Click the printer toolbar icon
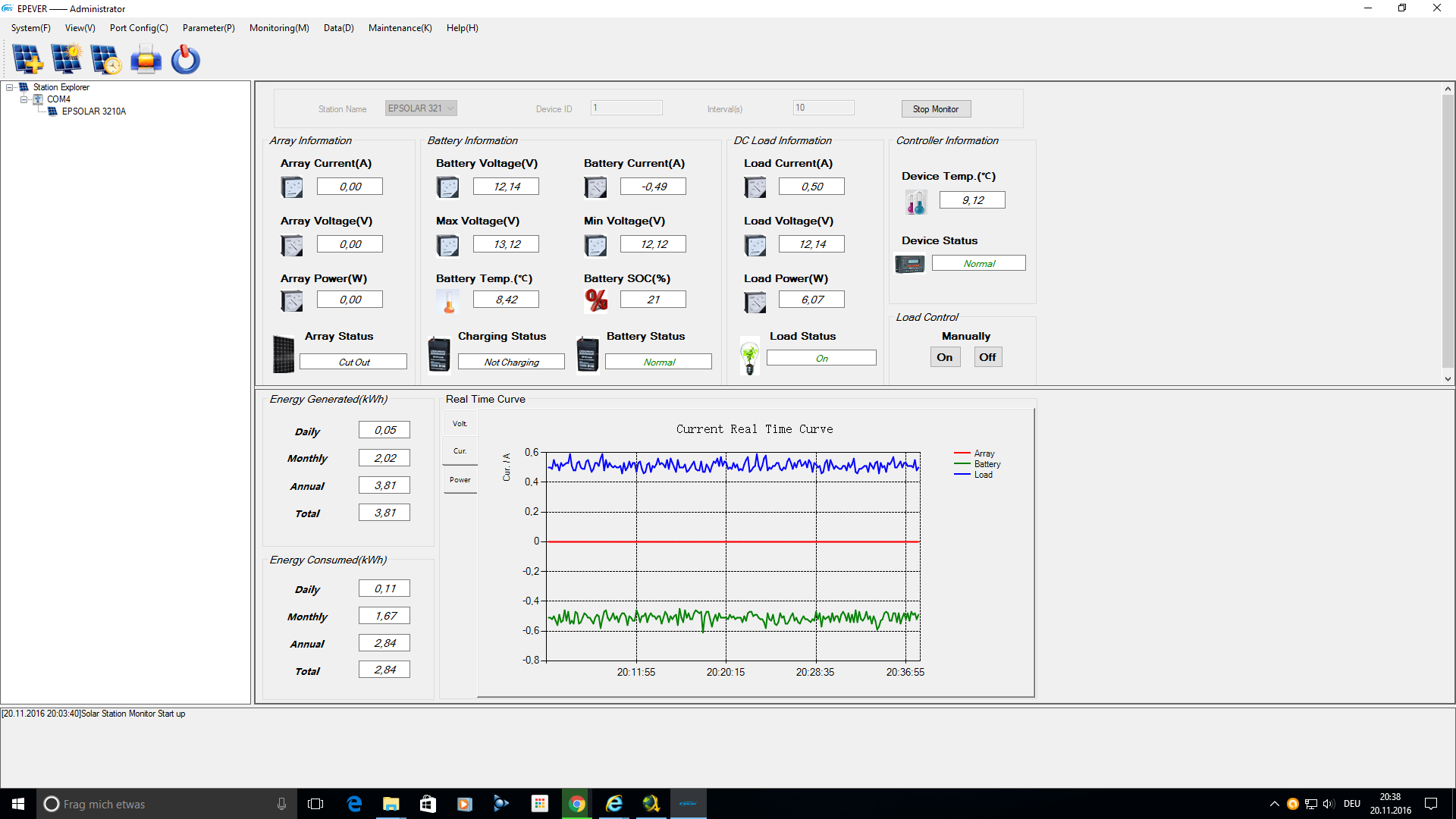Image resolution: width=1456 pixels, height=819 pixels. [x=146, y=59]
